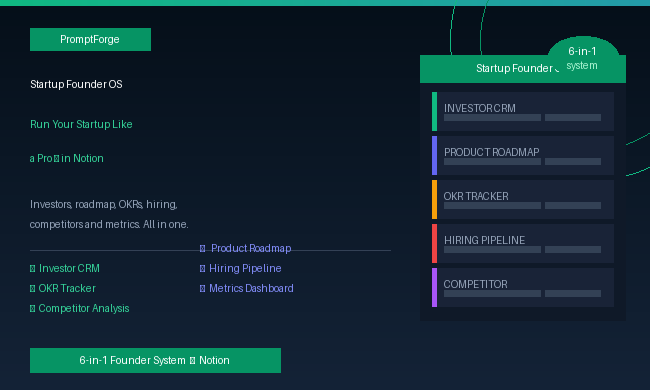Click the Investors, roadmap, OKRs, hiring description line
The height and width of the screenshot is (390, 650).
(x=104, y=204)
